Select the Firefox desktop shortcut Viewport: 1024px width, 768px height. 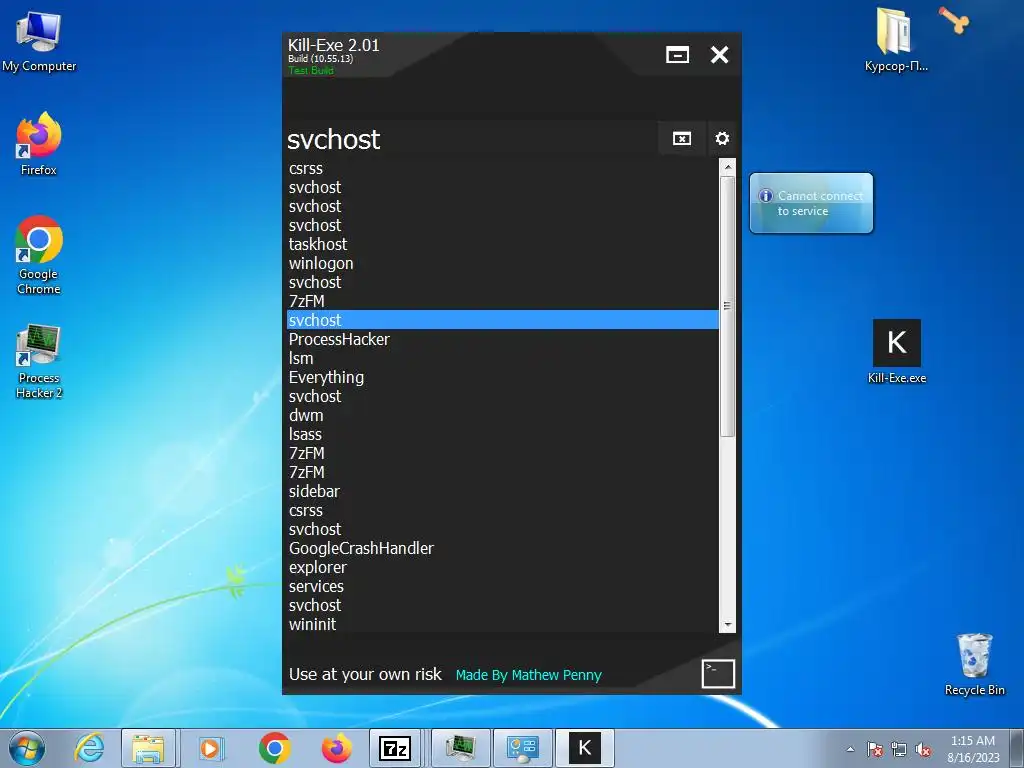[x=39, y=144]
